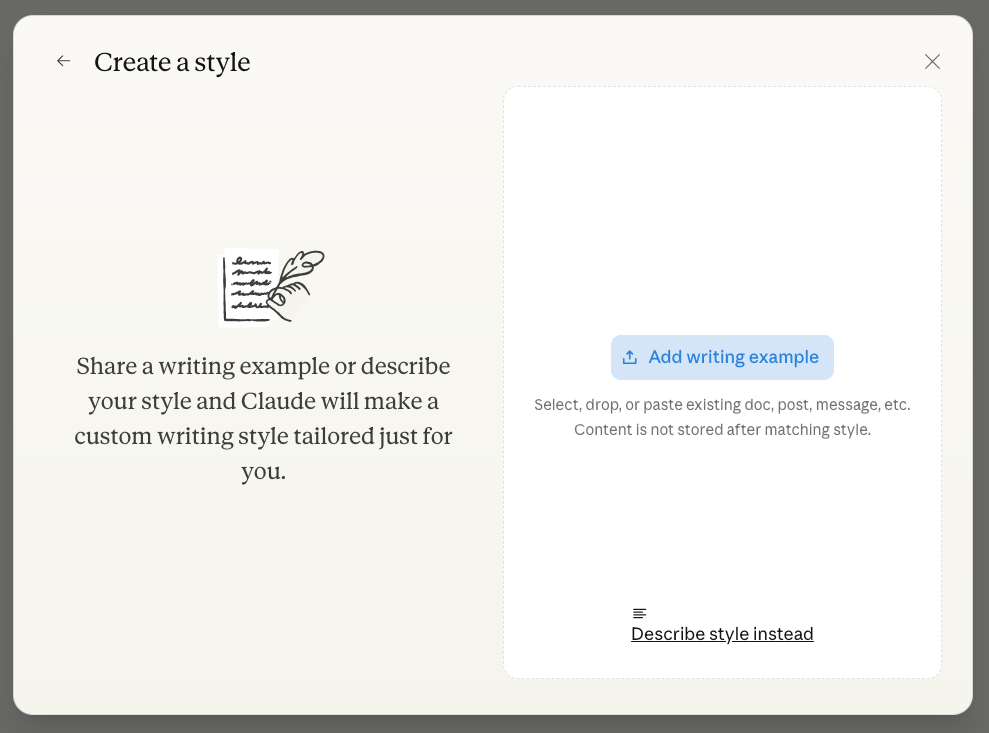Click the handwritten note illustration with feather pen
The image size is (989, 733).
(x=271, y=287)
